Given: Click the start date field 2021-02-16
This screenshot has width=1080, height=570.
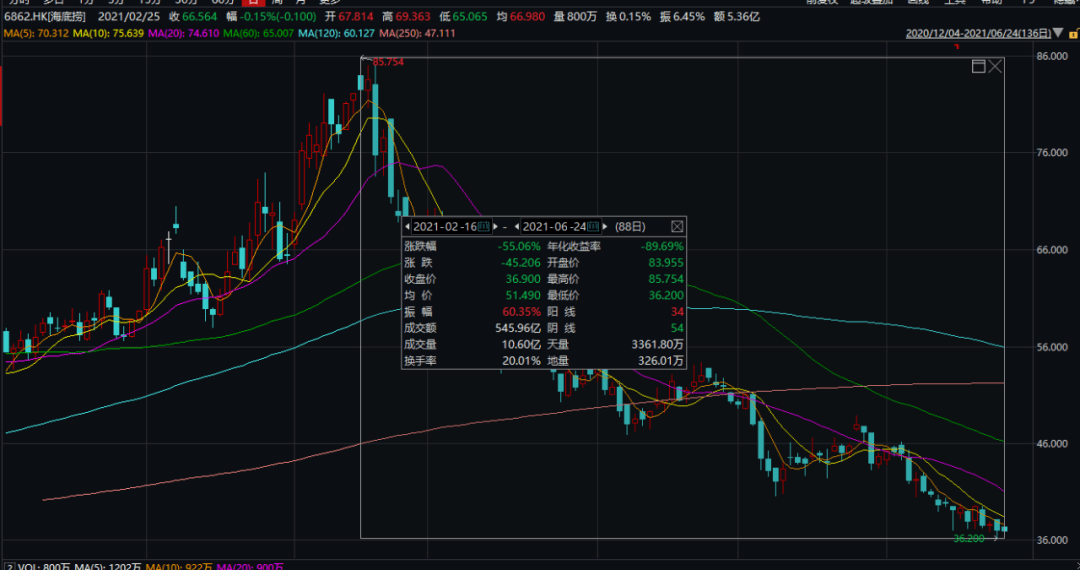Looking at the screenshot, I should pyautogui.click(x=444, y=226).
